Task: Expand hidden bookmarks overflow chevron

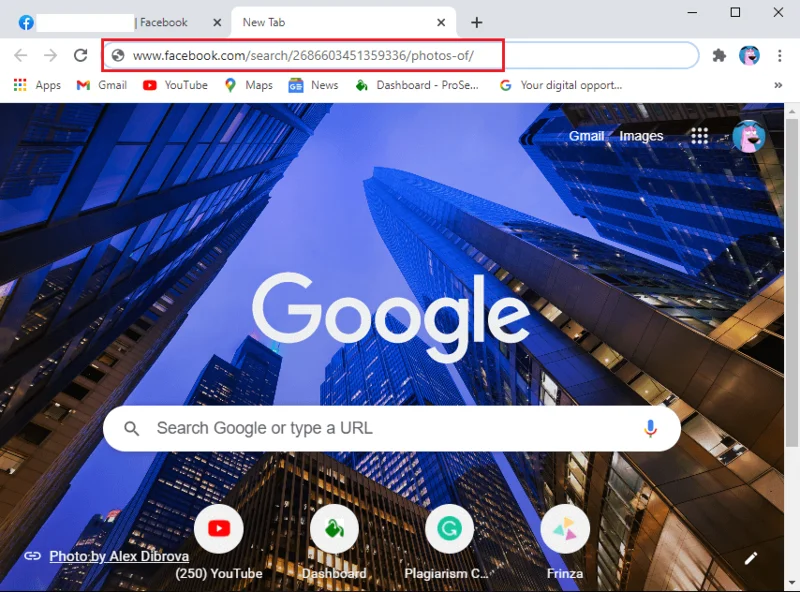Action: [778, 85]
